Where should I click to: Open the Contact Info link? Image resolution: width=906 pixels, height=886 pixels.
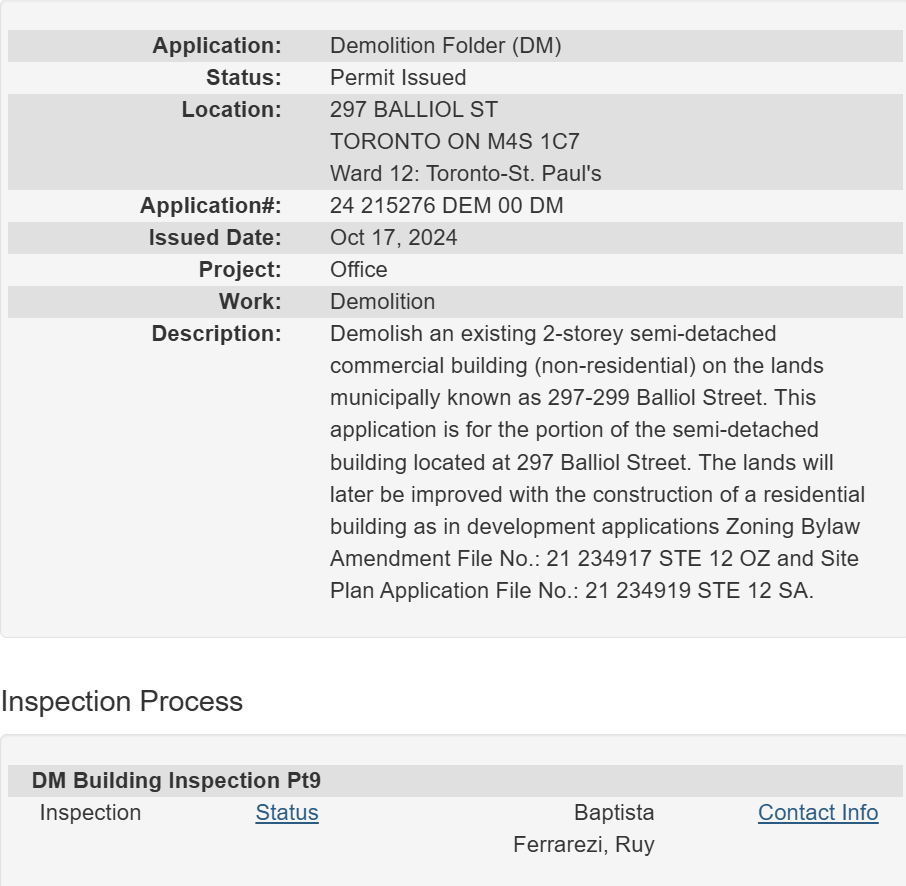pyautogui.click(x=817, y=813)
